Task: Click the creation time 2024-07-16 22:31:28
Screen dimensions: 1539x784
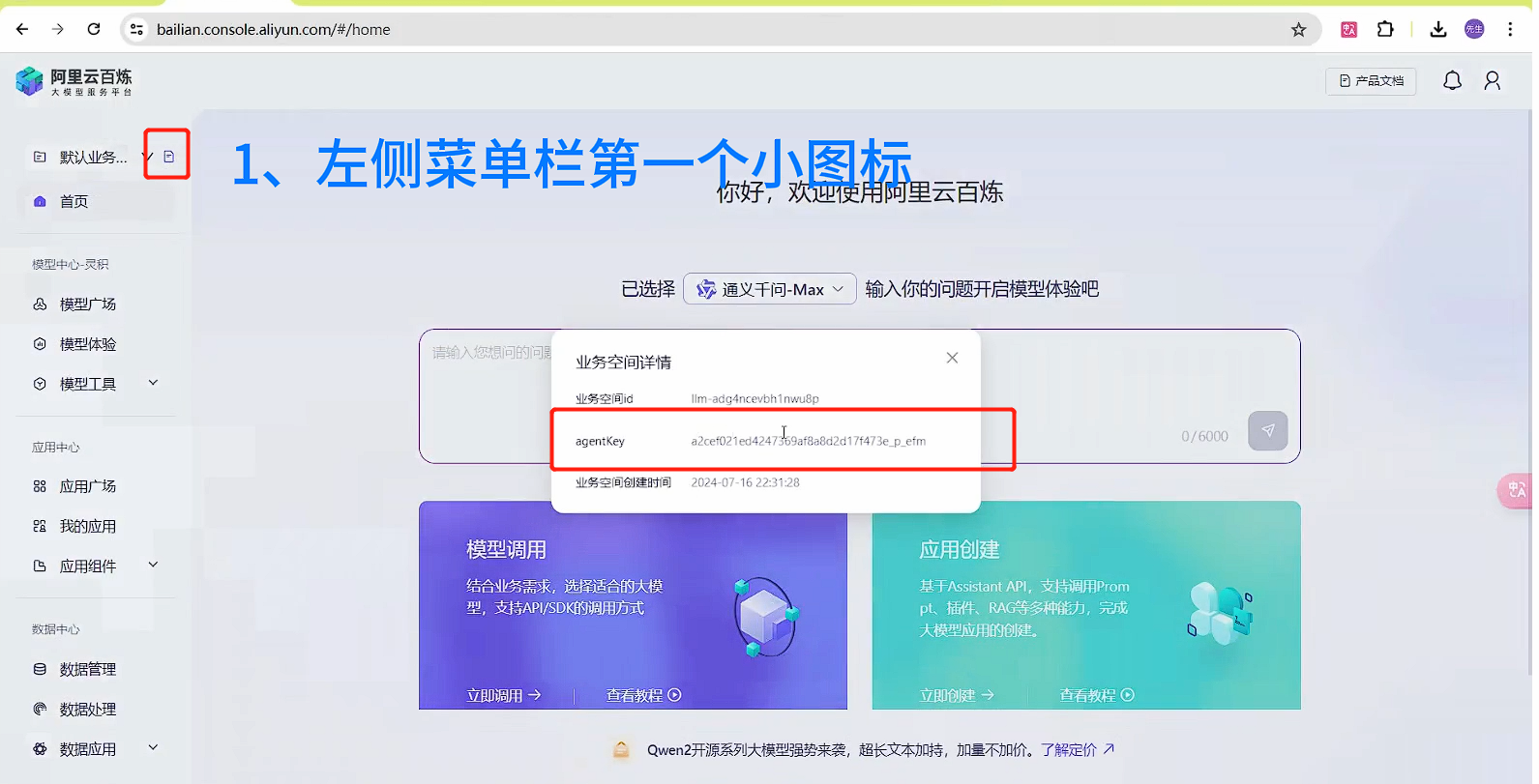Action: [745, 482]
